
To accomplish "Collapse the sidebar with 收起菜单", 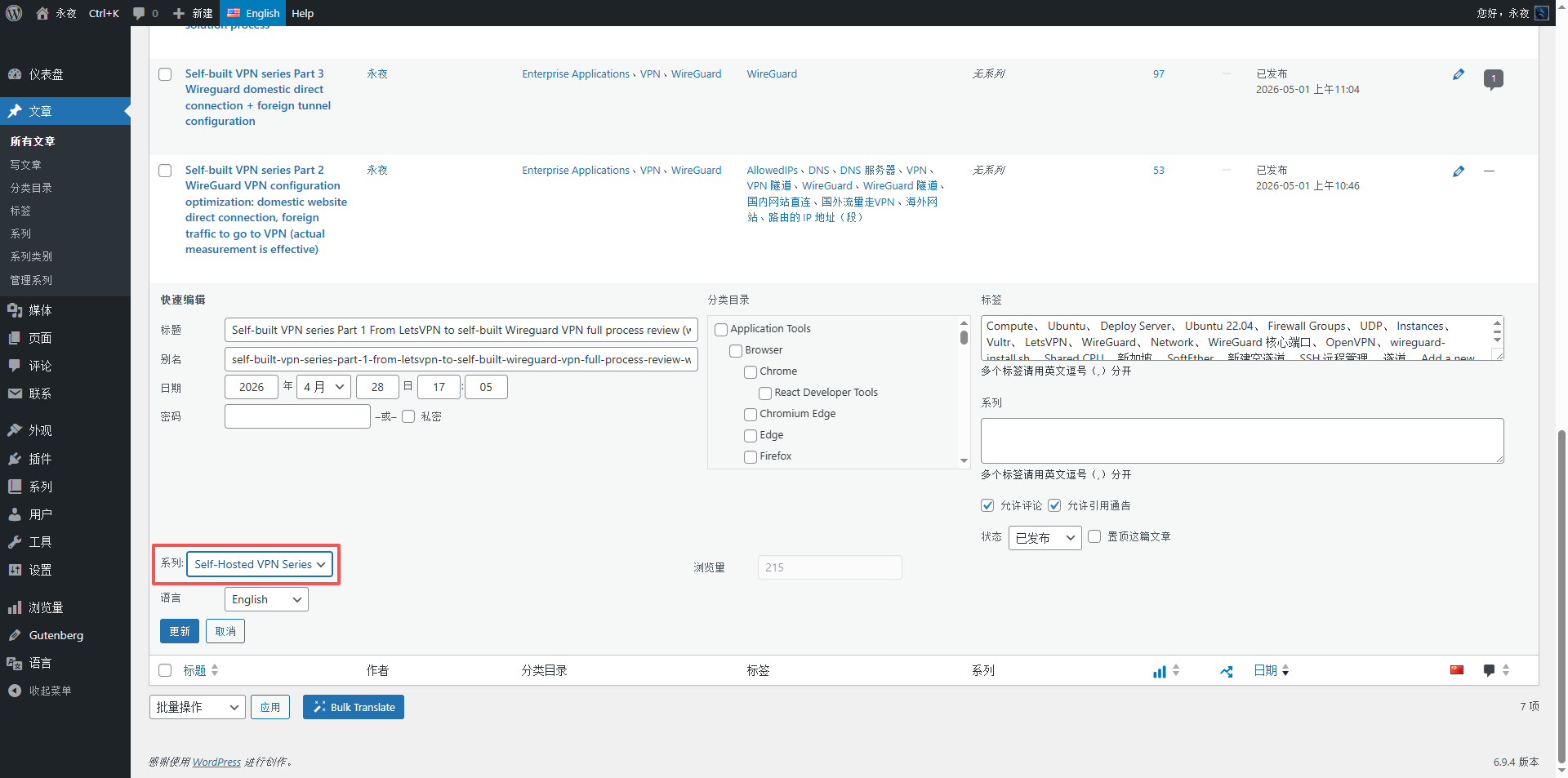I will tap(65, 691).
